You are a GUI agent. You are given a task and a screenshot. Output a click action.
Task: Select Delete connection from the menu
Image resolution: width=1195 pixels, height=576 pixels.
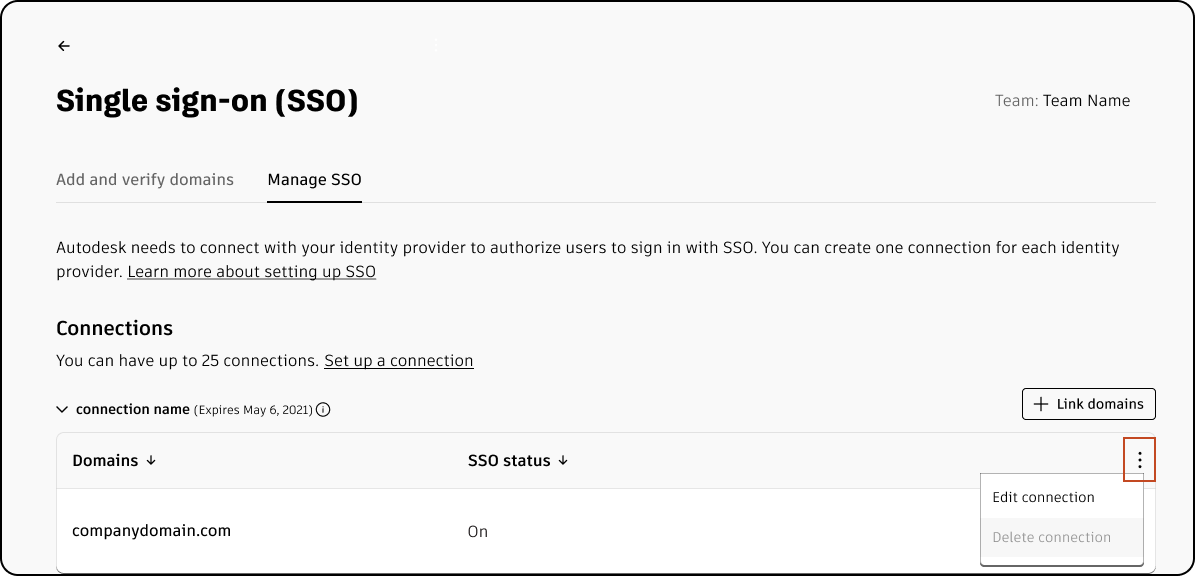(1051, 537)
